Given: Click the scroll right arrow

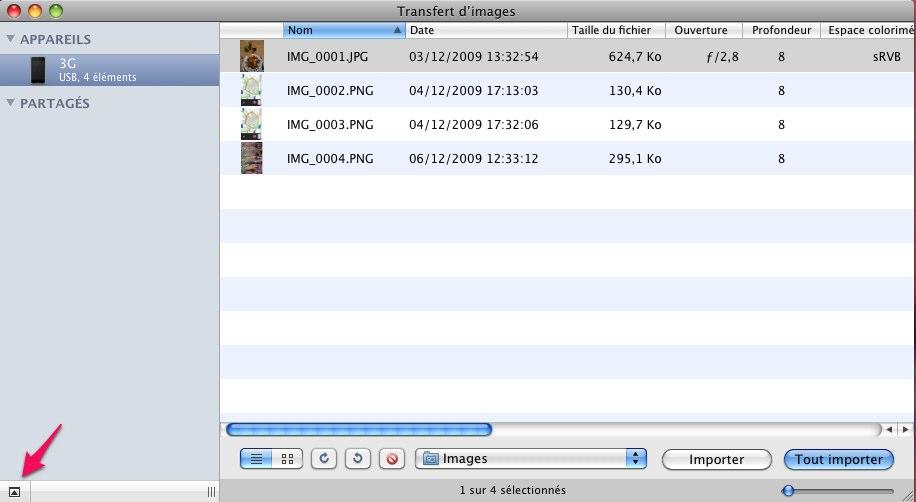Looking at the screenshot, I should (905, 430).
